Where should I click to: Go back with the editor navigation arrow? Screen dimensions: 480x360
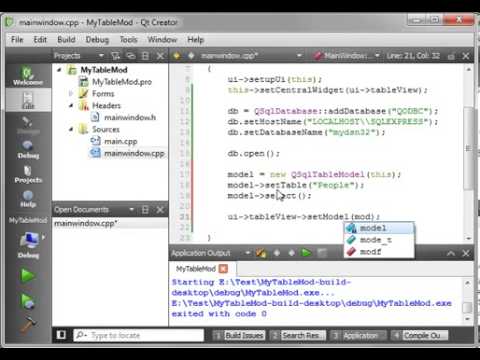[177, 56]
